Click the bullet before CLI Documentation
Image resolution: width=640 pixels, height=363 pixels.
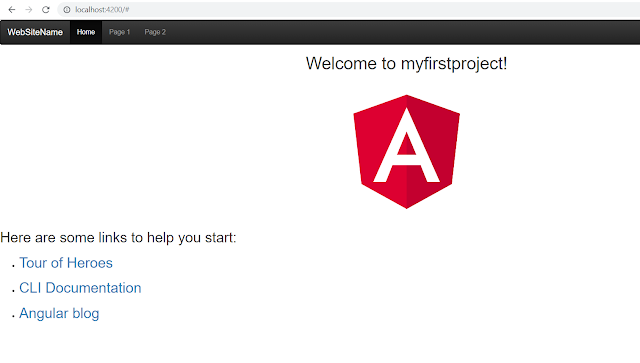pyautogui.click(x=13, y=291)
